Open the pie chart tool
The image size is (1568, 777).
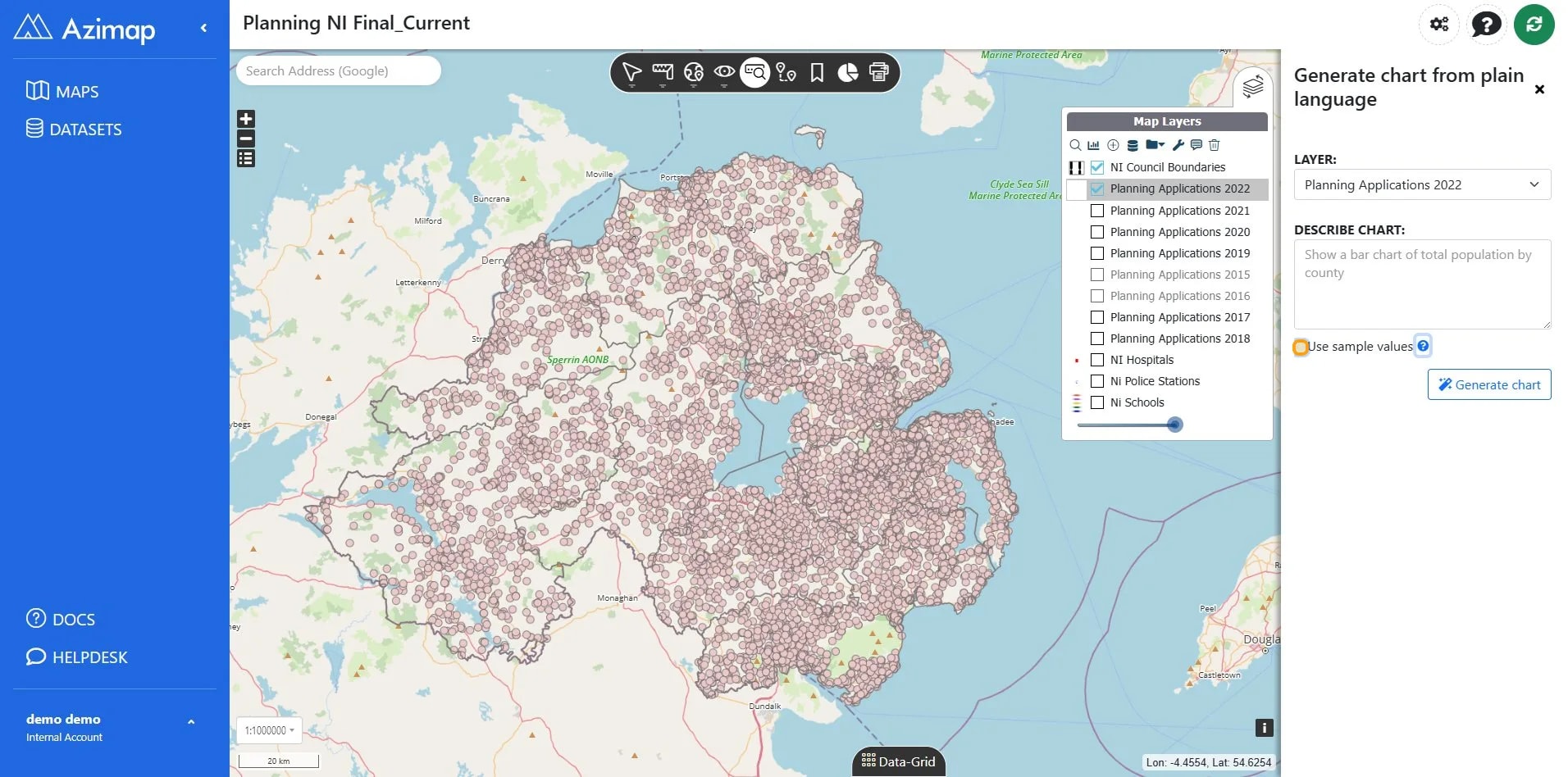coord(848,73)
